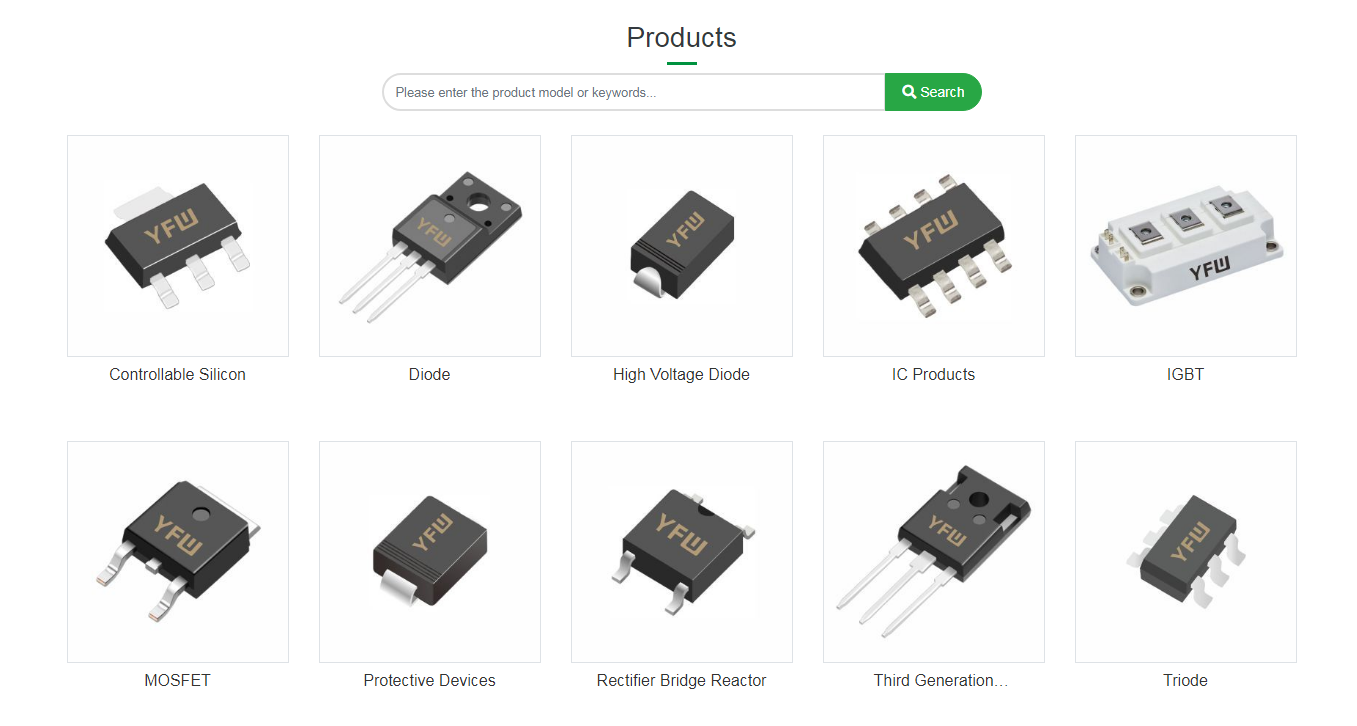Select the IGBT module image

pos(1186,246)
